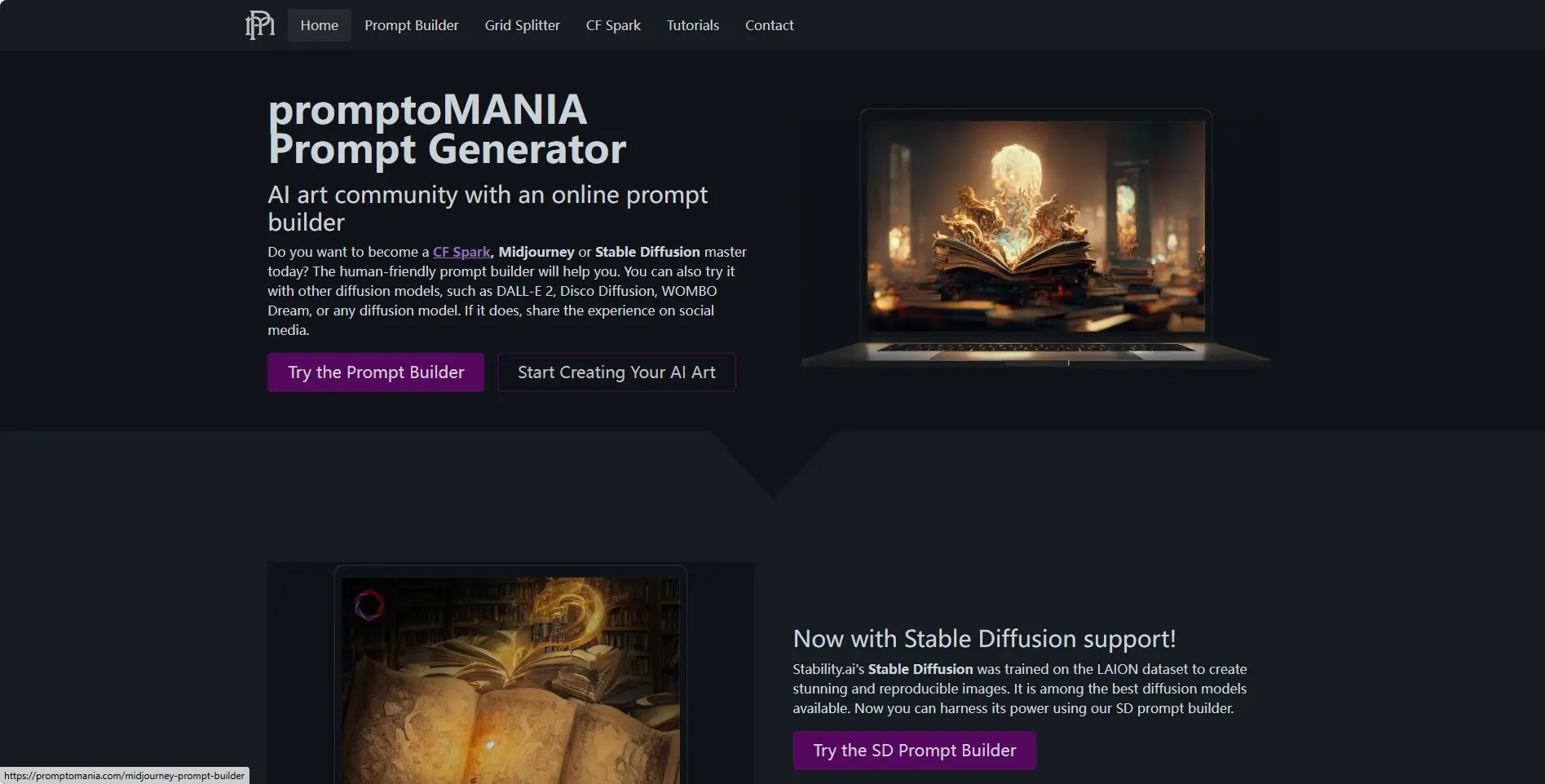The height and width of the screenshot is (784, 1545).
Task: Go to the Grid Splitter page
Action: click(x=522, y=25)
